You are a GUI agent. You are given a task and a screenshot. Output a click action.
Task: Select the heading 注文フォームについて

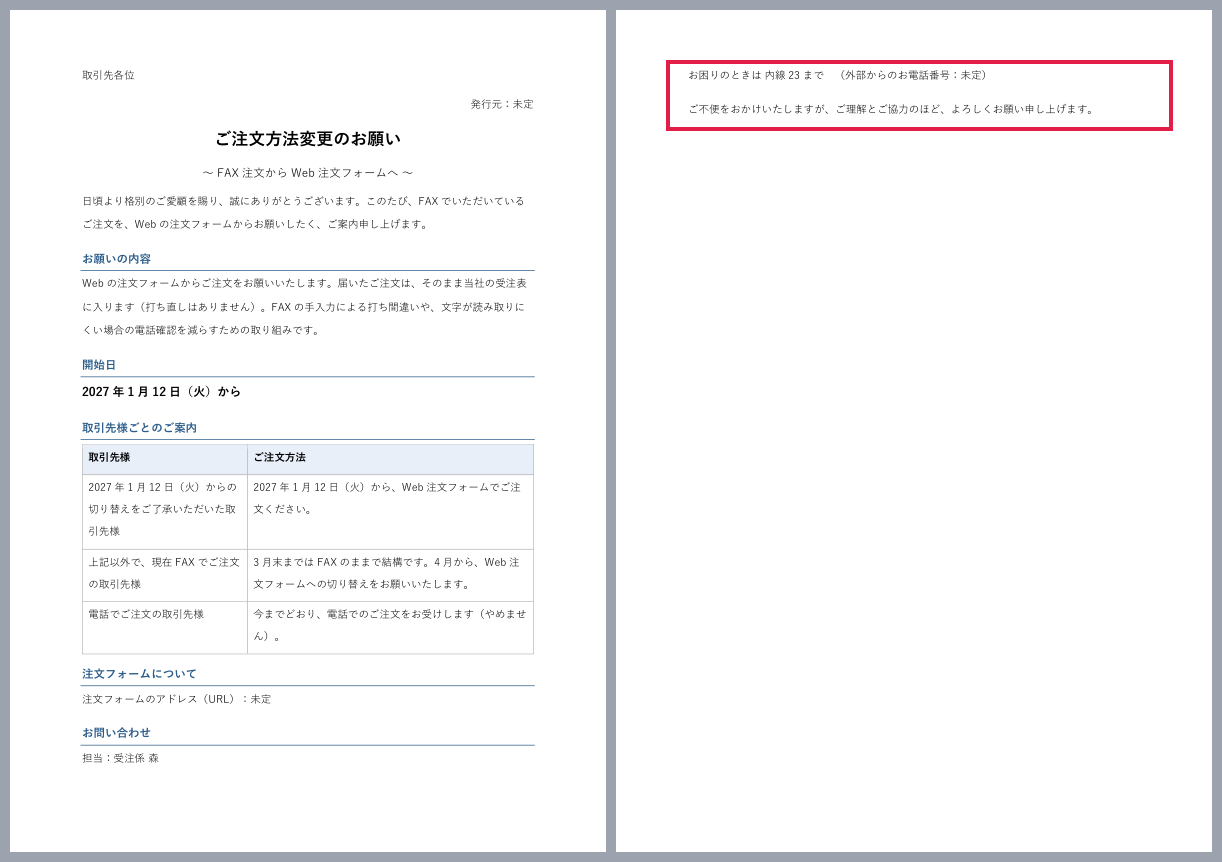tap(140, 674)
